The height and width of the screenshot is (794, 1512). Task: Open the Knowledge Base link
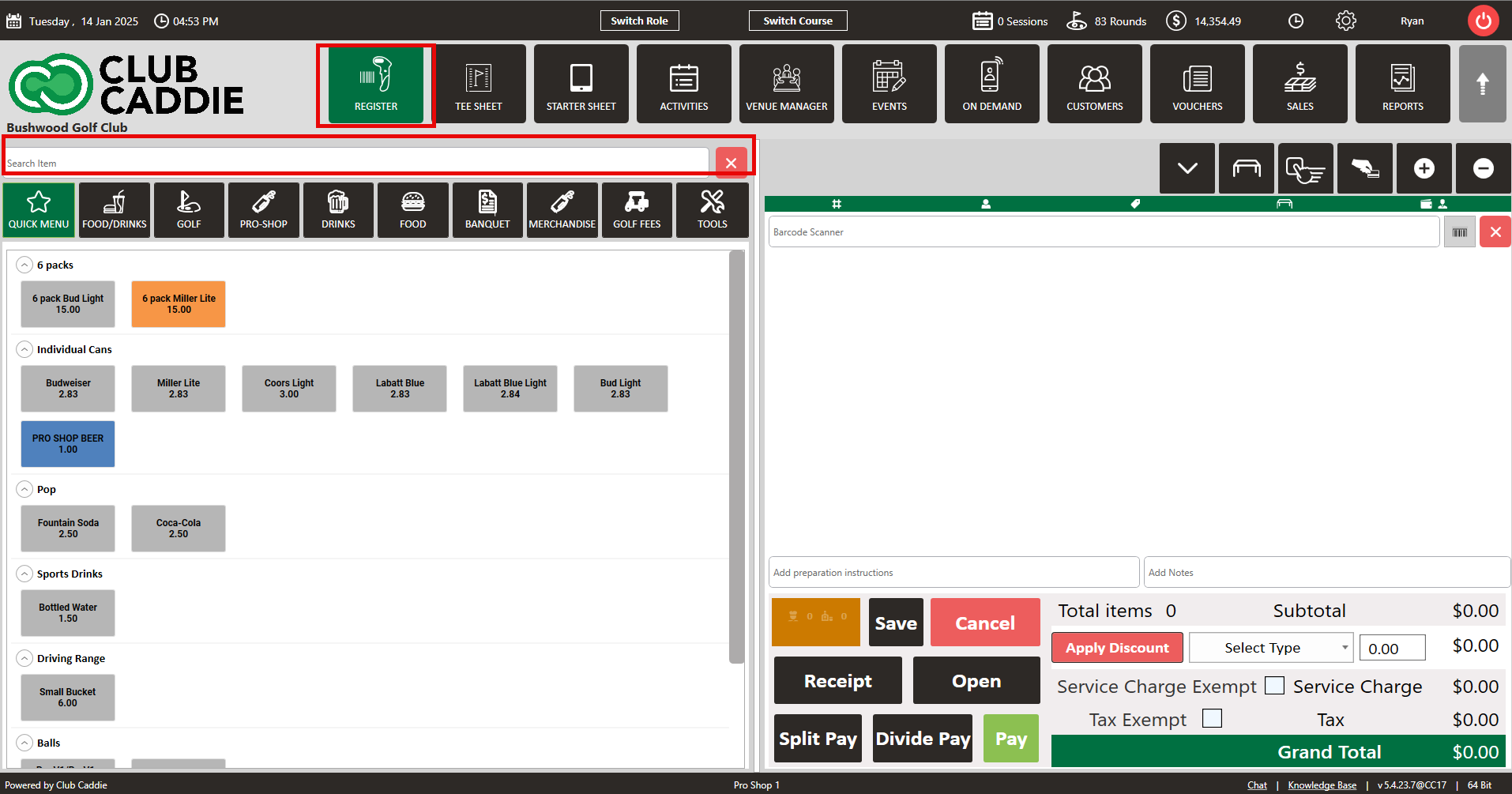point(1322,785)
